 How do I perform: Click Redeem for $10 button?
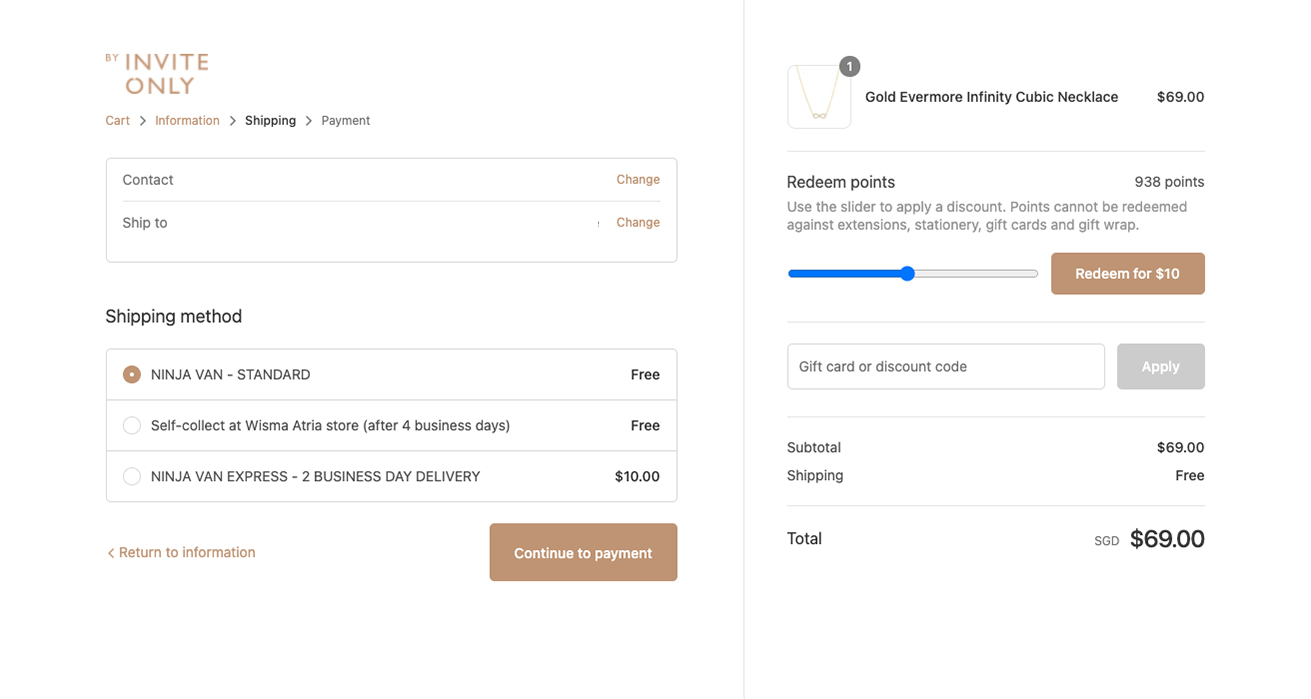[1127, 274]
